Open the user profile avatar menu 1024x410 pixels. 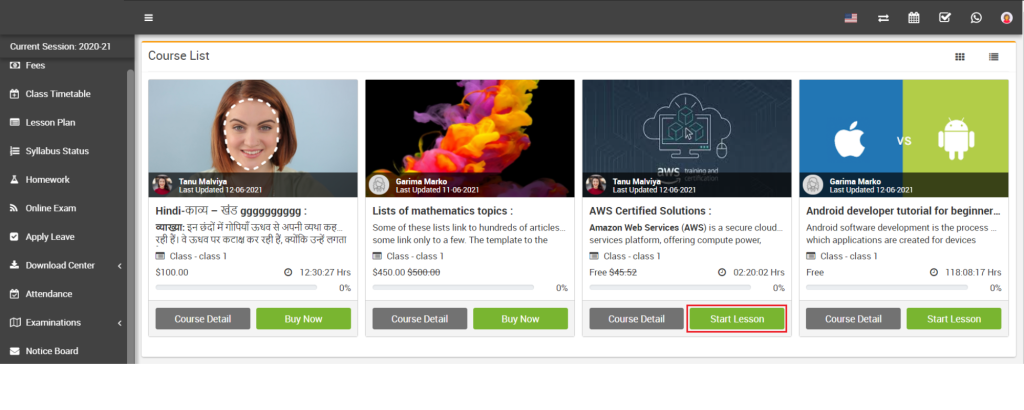1006,18
